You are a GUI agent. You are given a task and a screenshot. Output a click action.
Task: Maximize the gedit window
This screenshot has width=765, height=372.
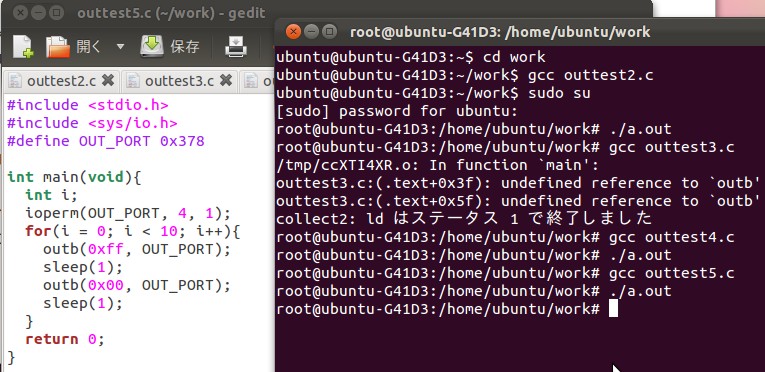[57, 13]
